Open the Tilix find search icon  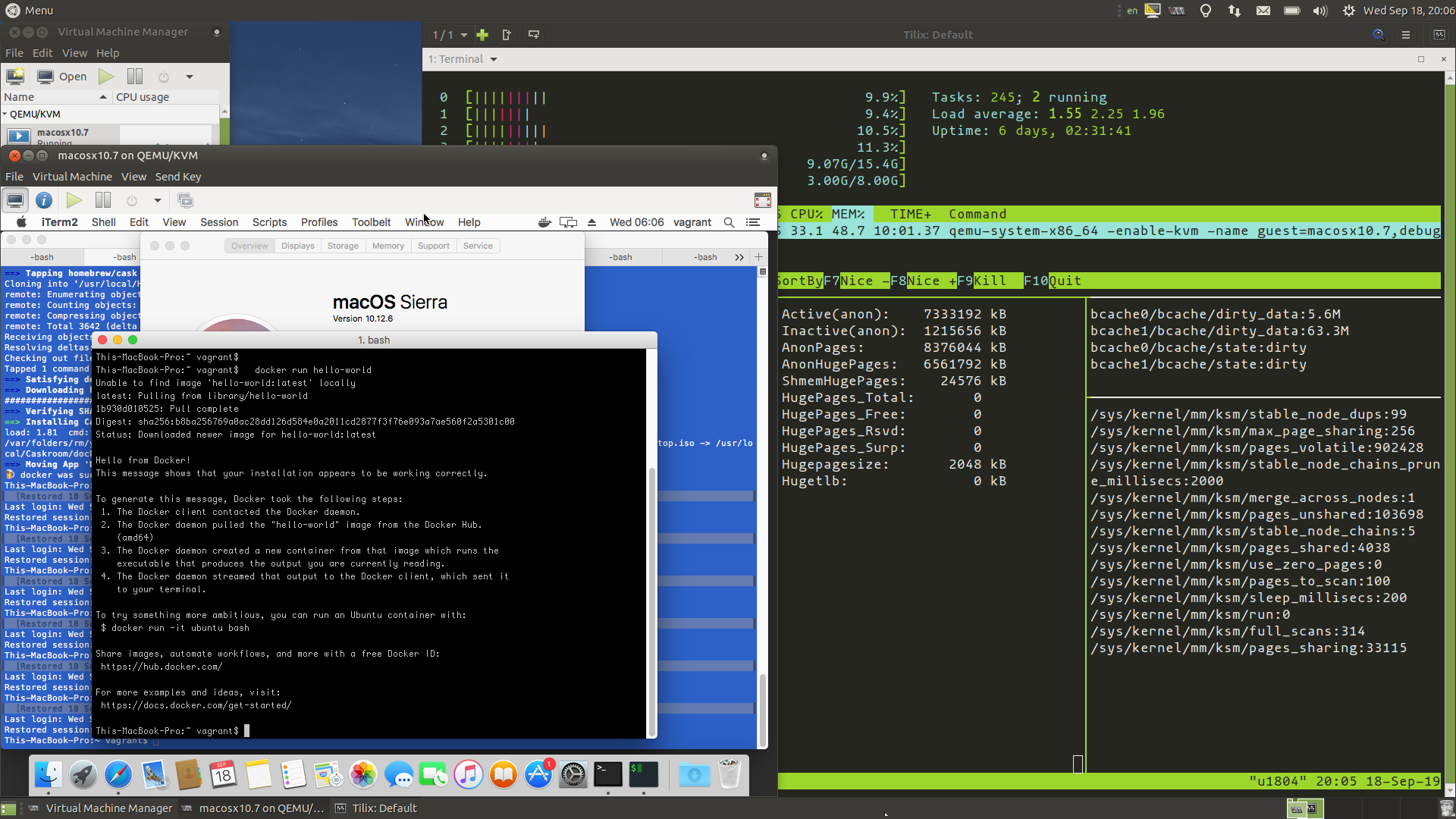tap(1379, 35)
